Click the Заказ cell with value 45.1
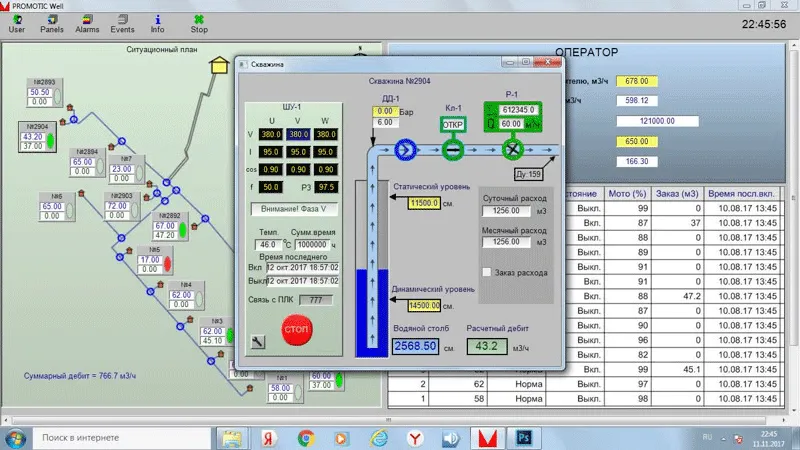800x450 pixels. [677, 369]
